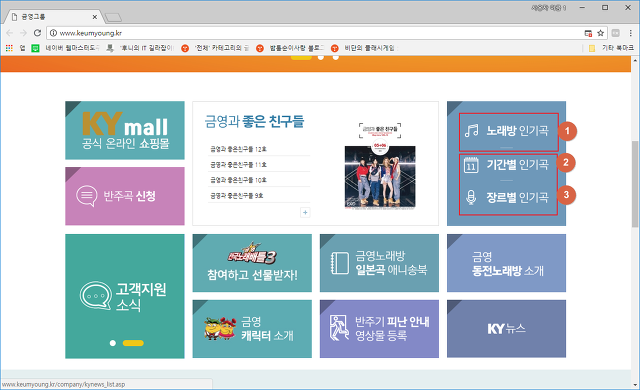Open 금영과 좋은친구들 12호 entry
The image size is (640, 390).
tap(238, 149)
